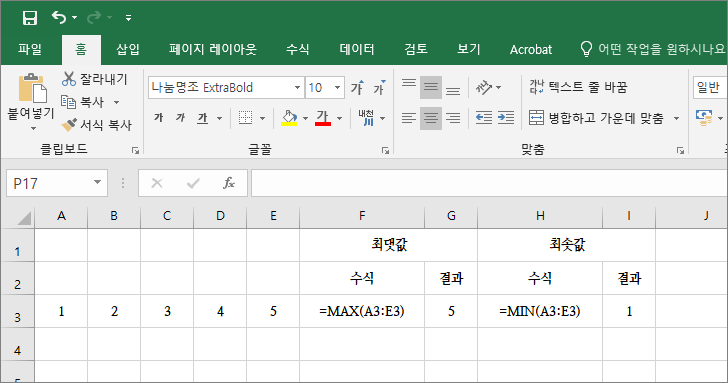Screen dimensions: 728x383
Task: Open the font size dropdown arrow
Action: coord(338,87)
